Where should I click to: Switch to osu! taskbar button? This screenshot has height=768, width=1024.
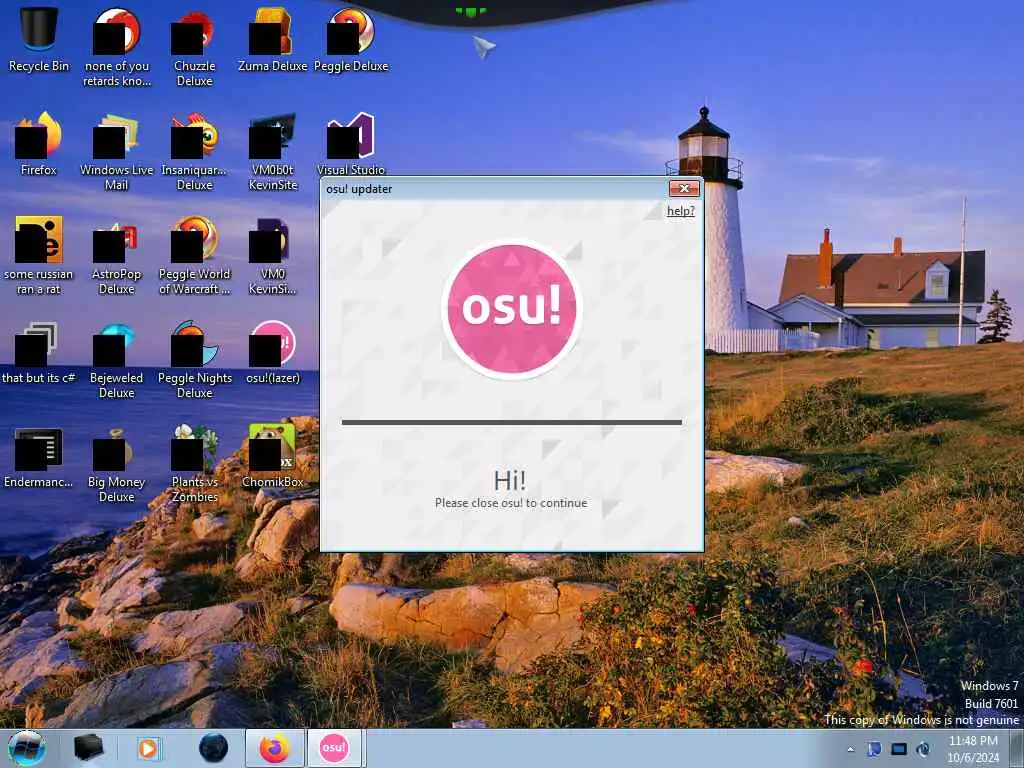334,748
